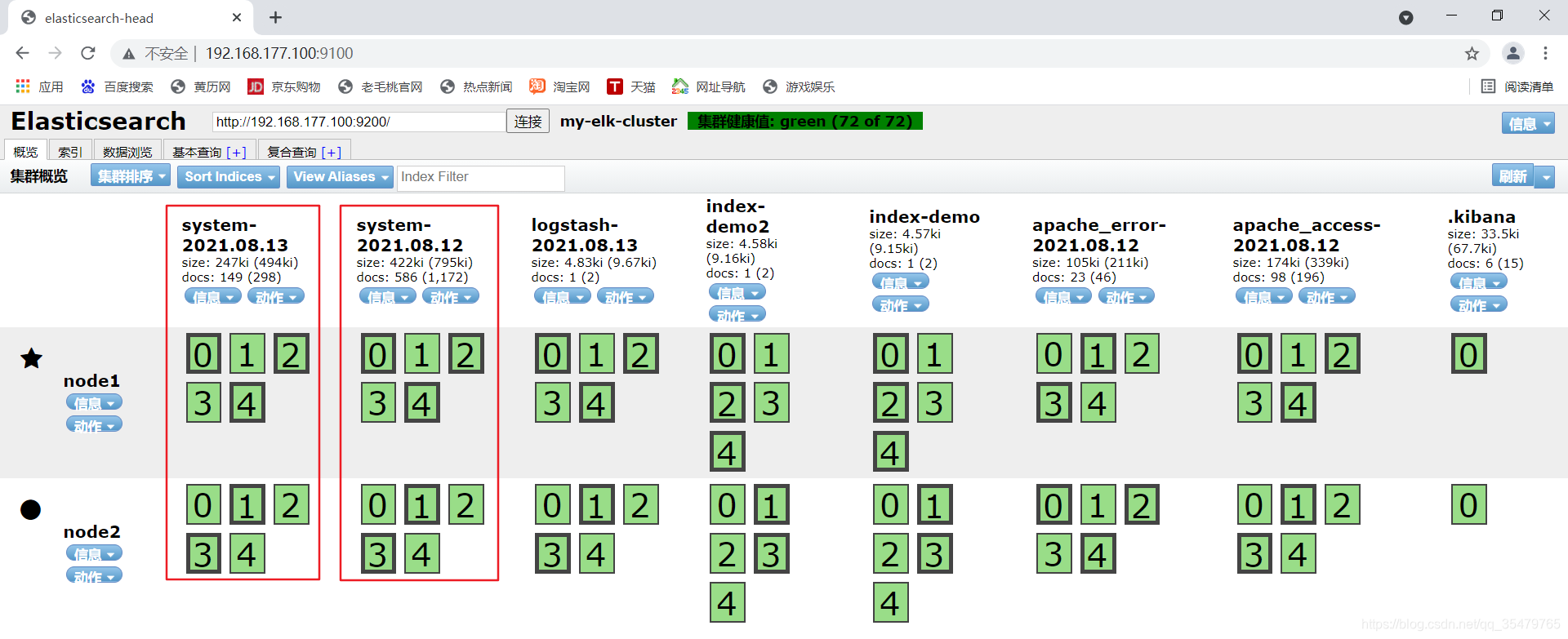Open the browser profile avatar icon
Image resolution: width=1568 pixels, height=639 pixels.
click(1512, 53)
